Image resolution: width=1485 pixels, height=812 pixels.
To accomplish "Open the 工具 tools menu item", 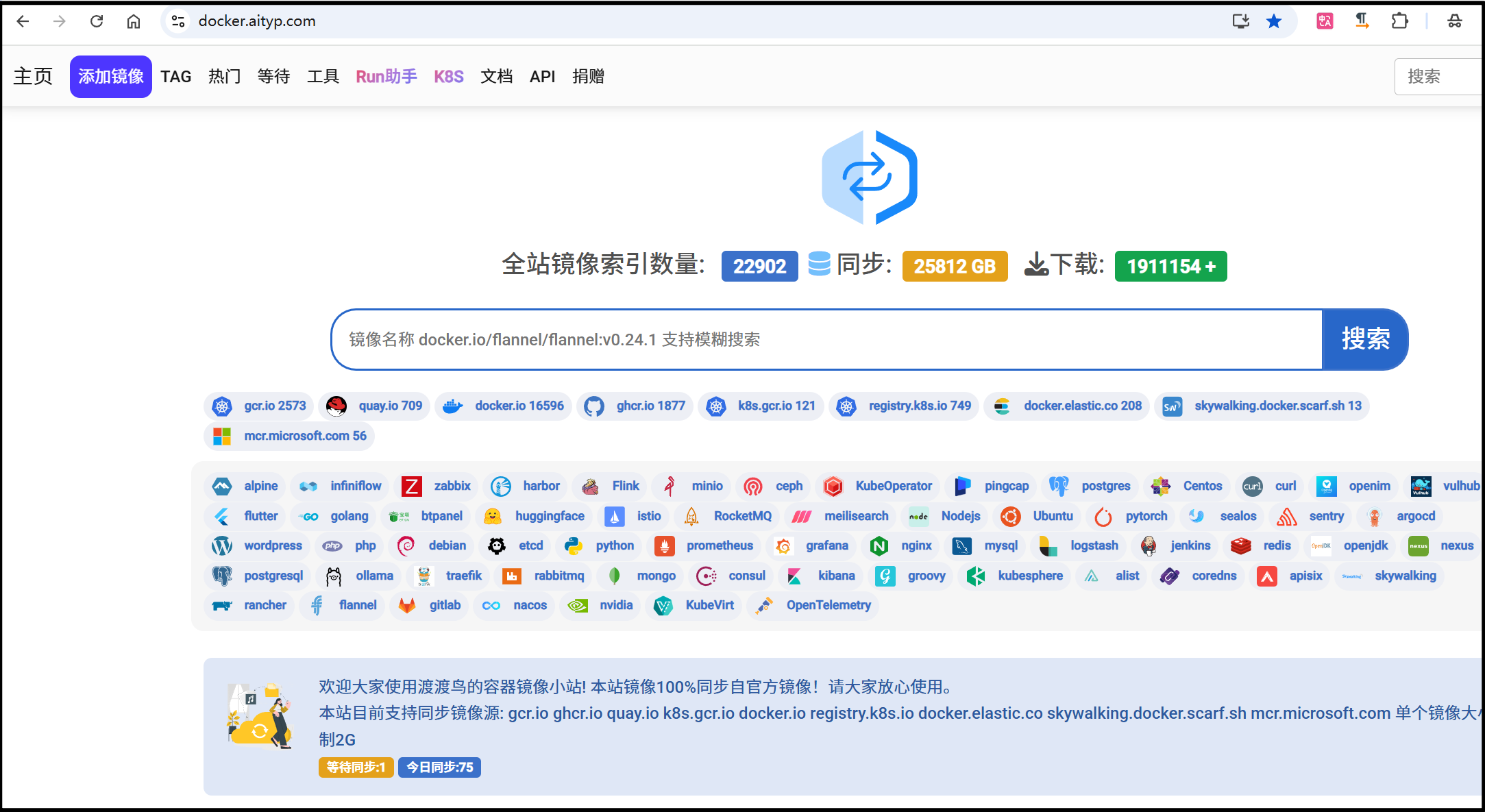I will (323, 77).
